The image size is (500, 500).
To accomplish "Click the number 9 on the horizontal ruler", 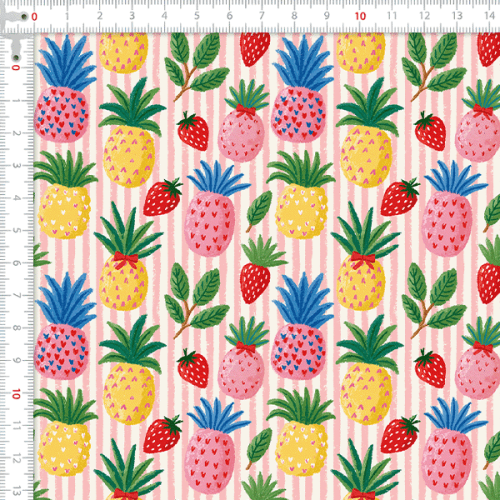I will (327, 16).
